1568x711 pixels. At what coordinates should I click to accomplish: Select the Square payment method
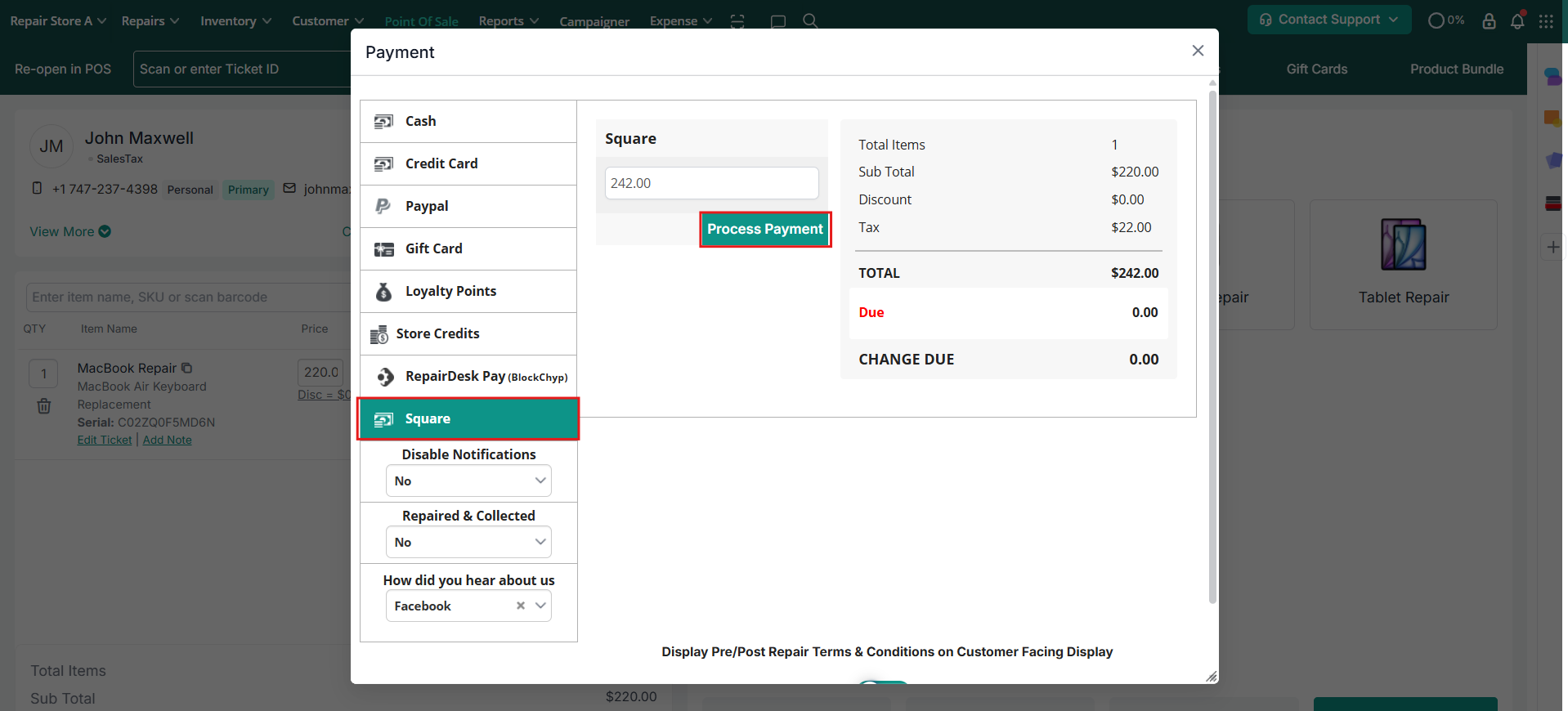click(x=468, y=418)
